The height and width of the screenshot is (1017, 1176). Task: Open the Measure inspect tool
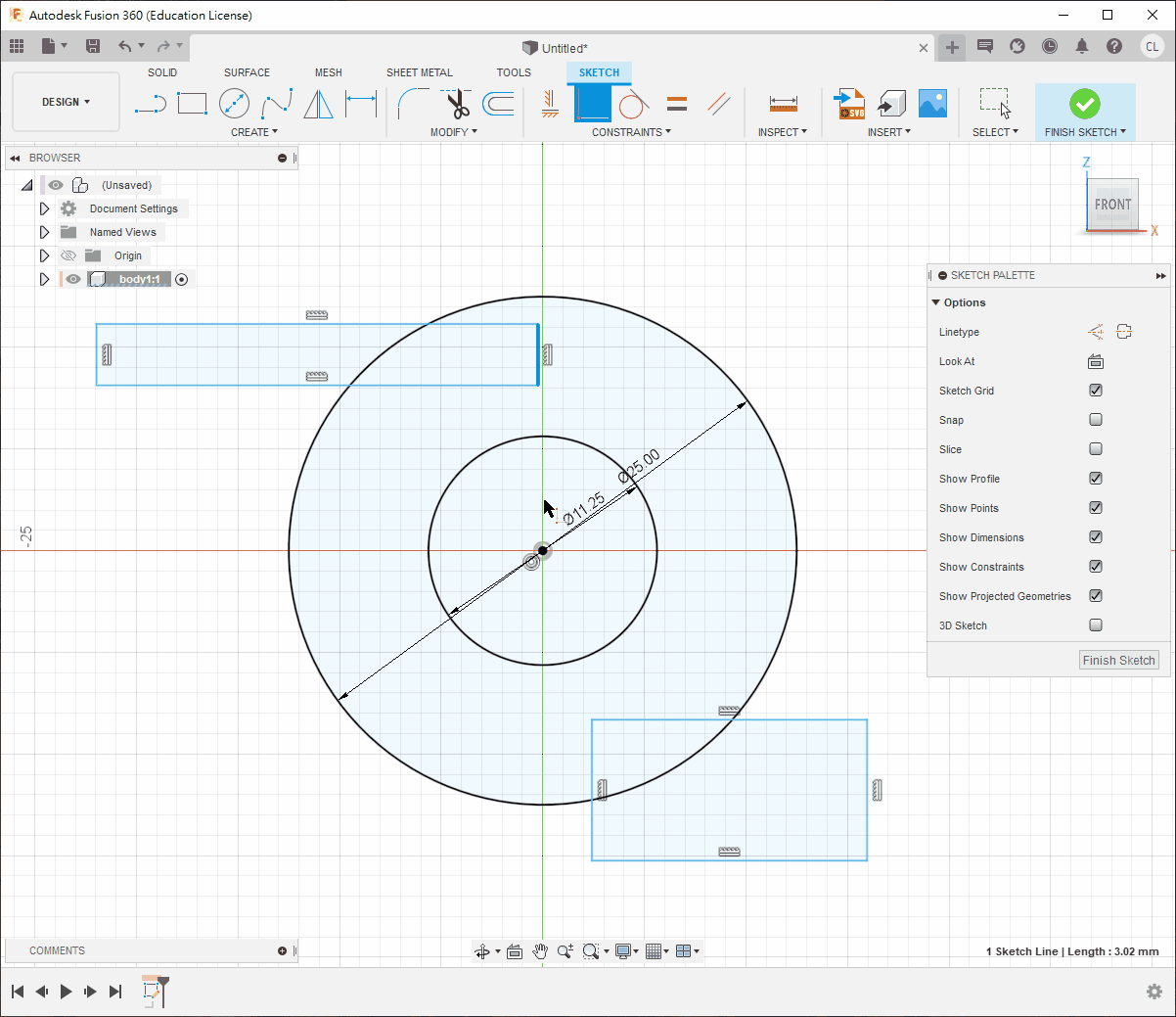coord(783,103)
